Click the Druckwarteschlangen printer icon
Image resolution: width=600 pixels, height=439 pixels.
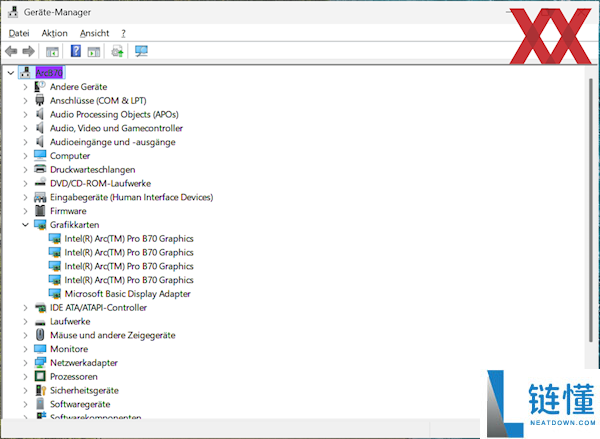point(40,169)
